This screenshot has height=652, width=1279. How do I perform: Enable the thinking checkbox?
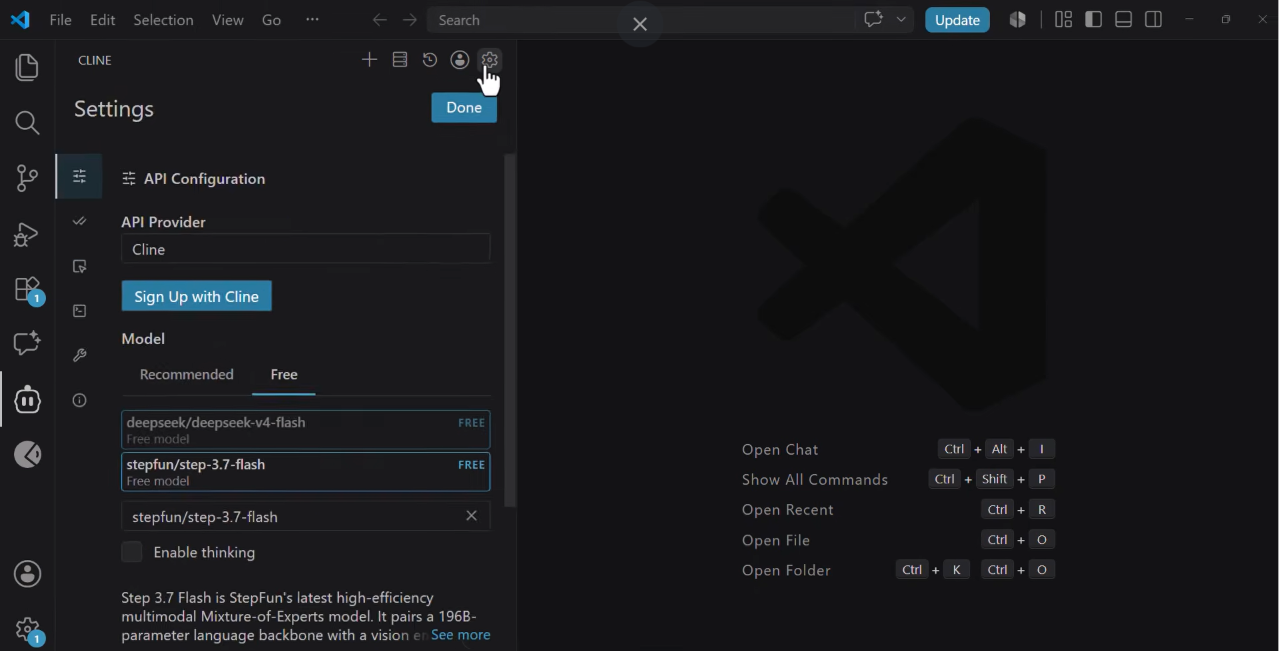pos(132,552)
